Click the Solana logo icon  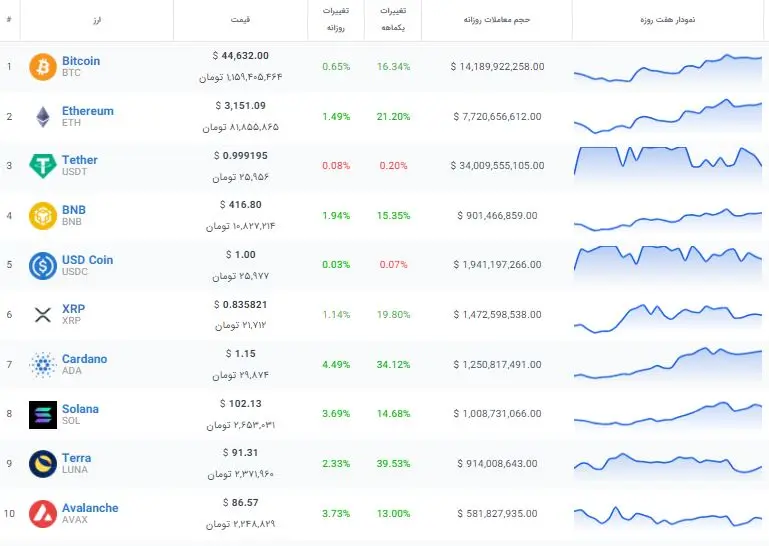[x=43, y=414]
